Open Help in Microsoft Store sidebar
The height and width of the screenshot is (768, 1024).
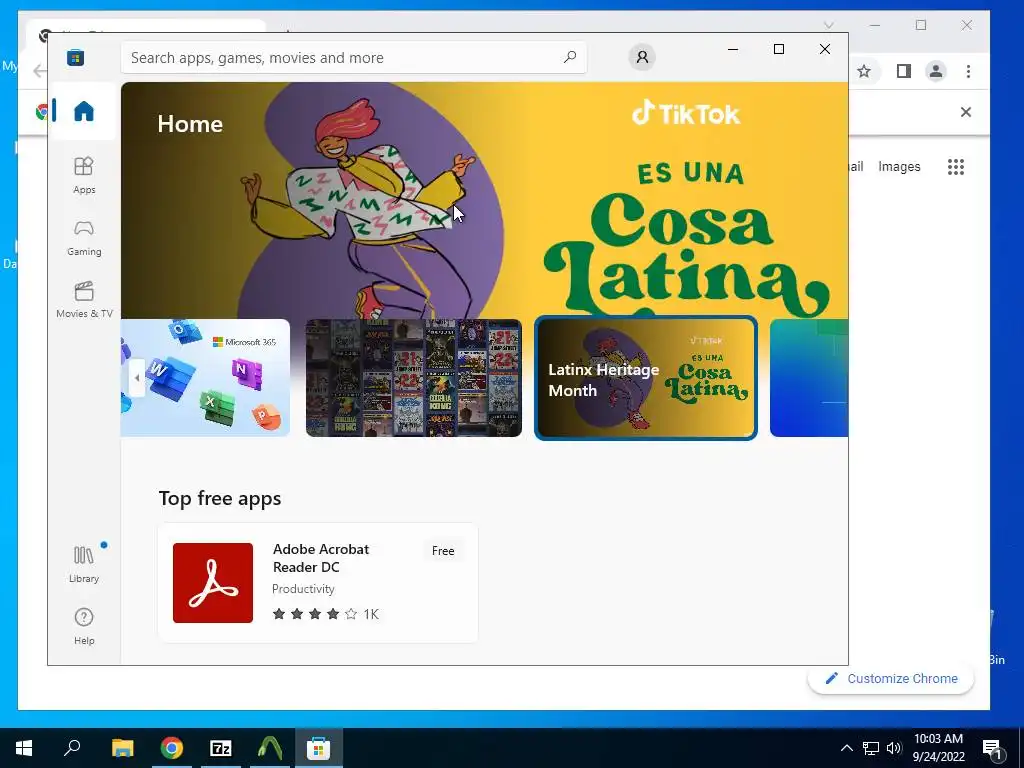click(x=84, y=627)
